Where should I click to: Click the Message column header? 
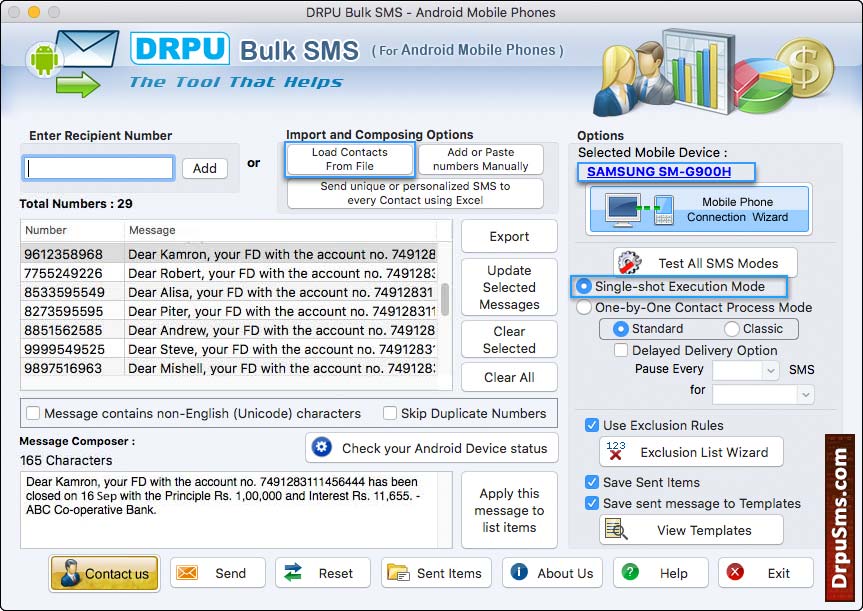280,230
